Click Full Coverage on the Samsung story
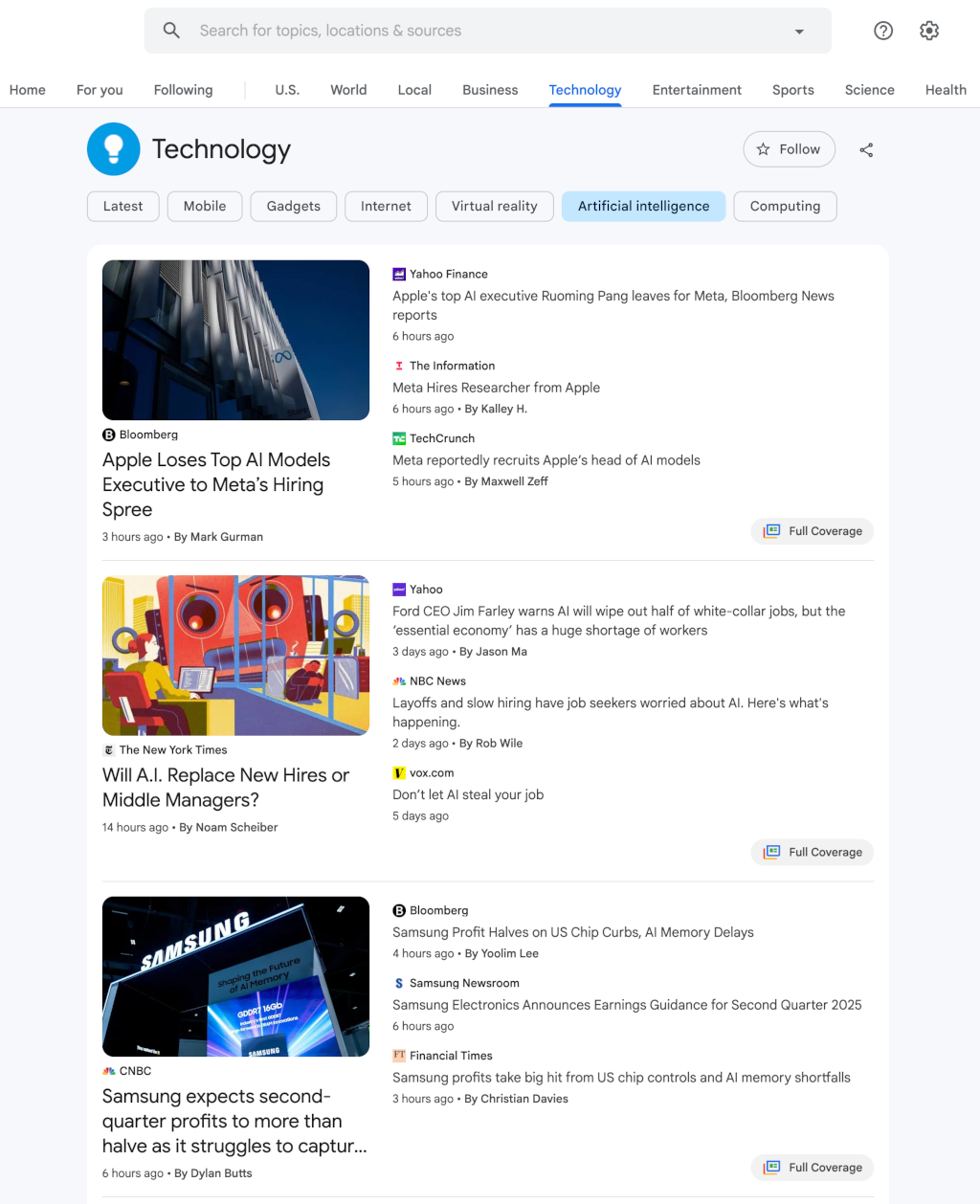Image resolution: width=980 pixels, height=1204 pixels. [x=812, y=1168]
